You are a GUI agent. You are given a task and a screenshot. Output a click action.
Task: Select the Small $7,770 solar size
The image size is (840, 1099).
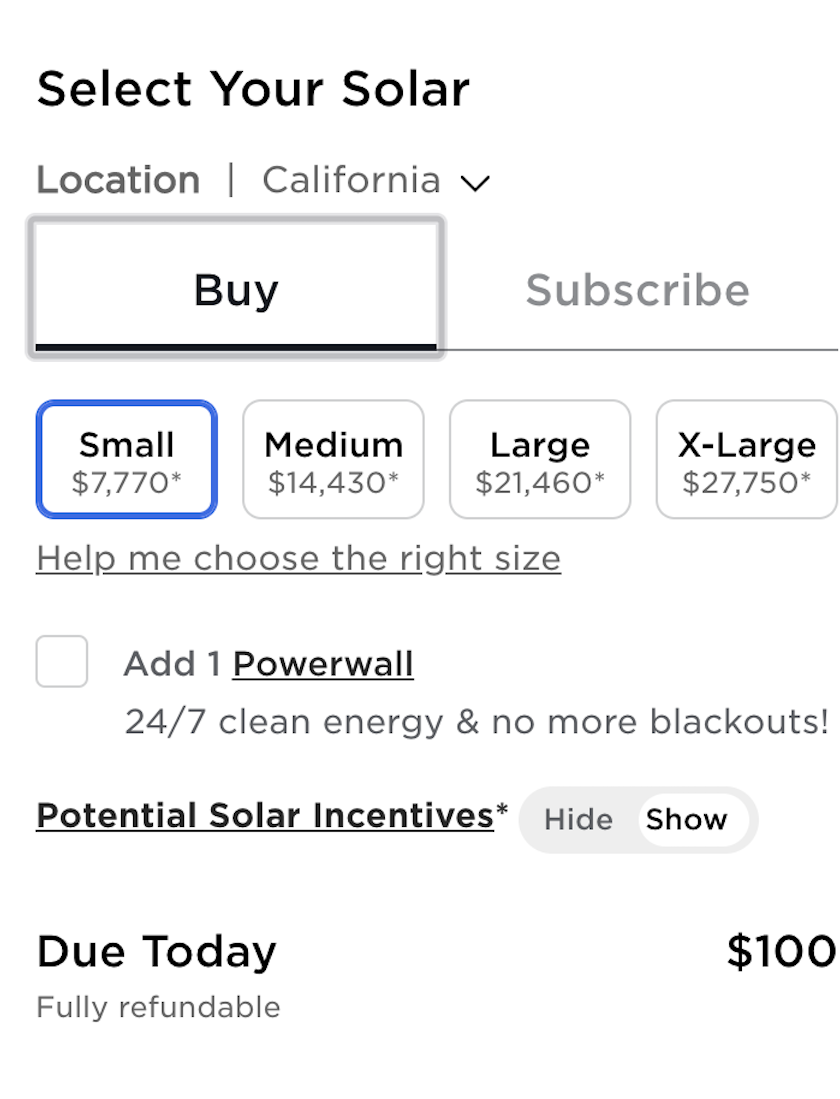126,459
